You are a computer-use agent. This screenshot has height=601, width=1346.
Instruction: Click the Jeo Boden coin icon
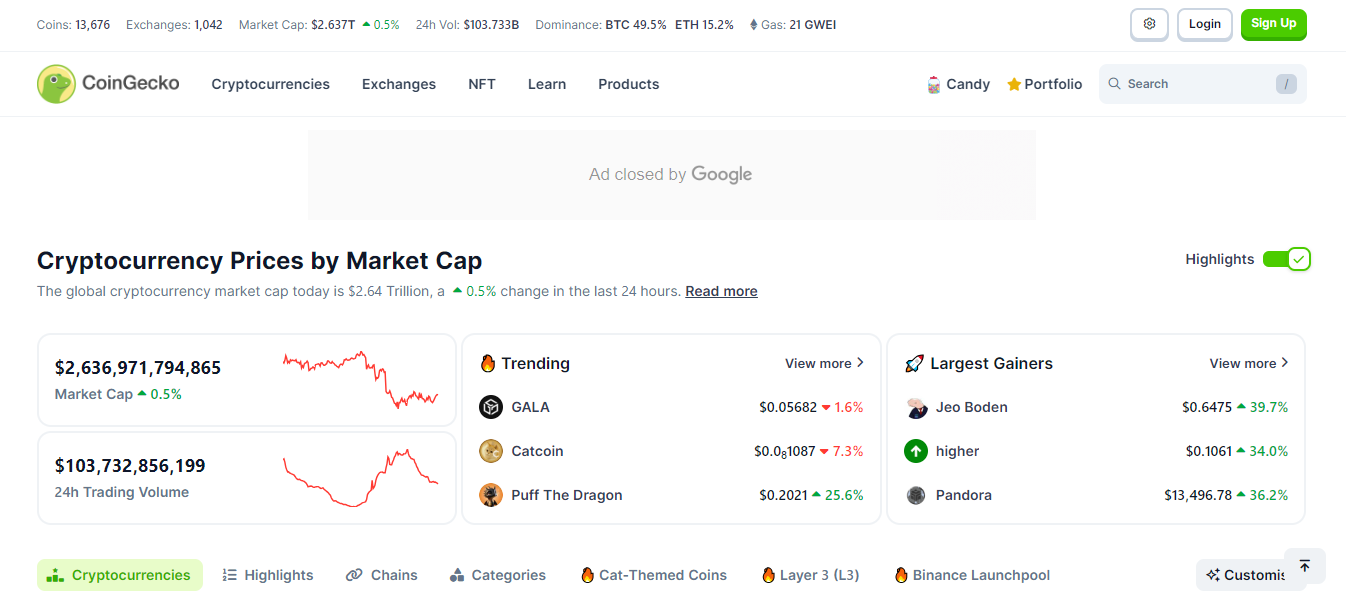point(916,407)
